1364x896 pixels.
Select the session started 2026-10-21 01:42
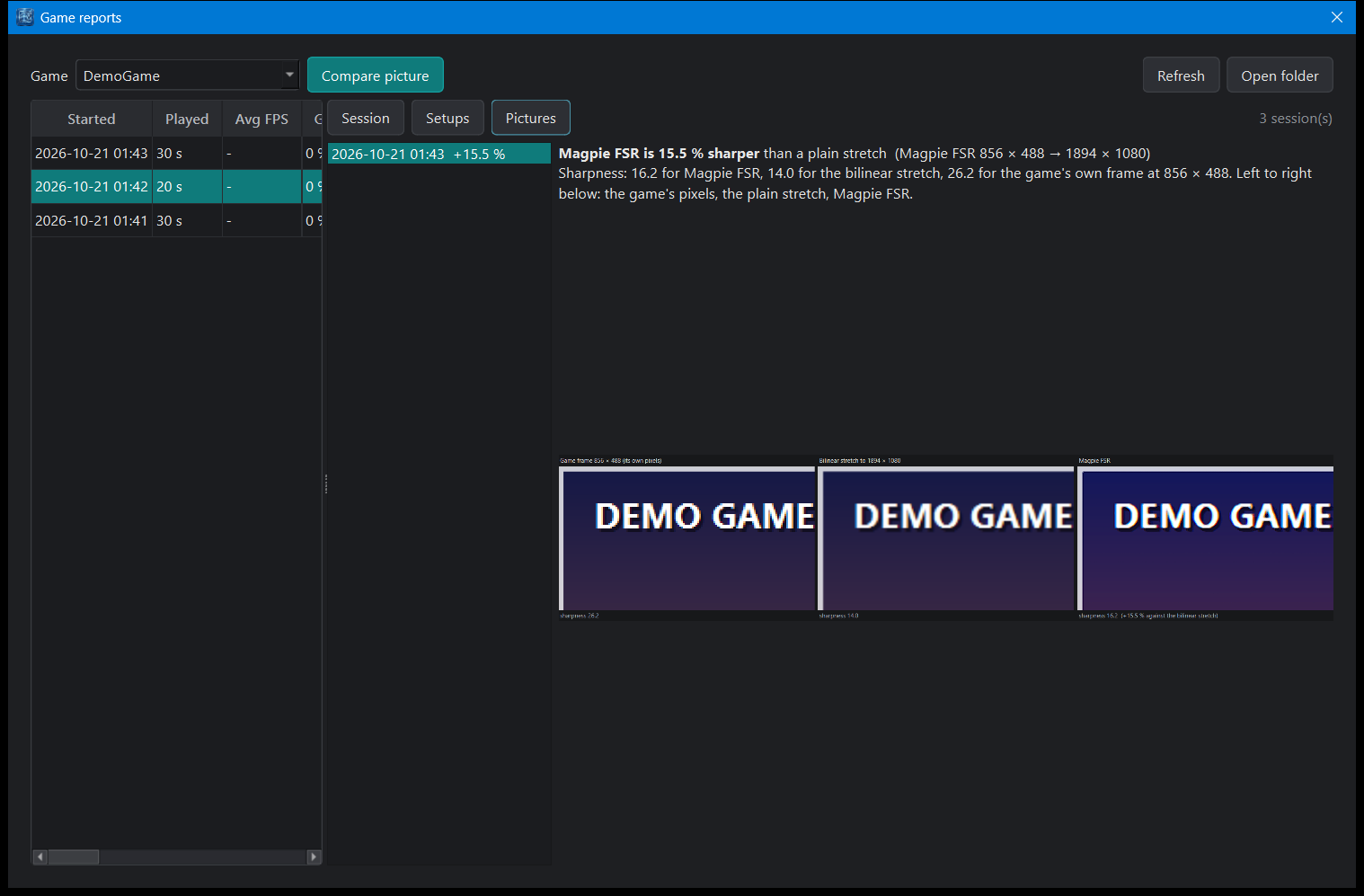pos(177,187)
